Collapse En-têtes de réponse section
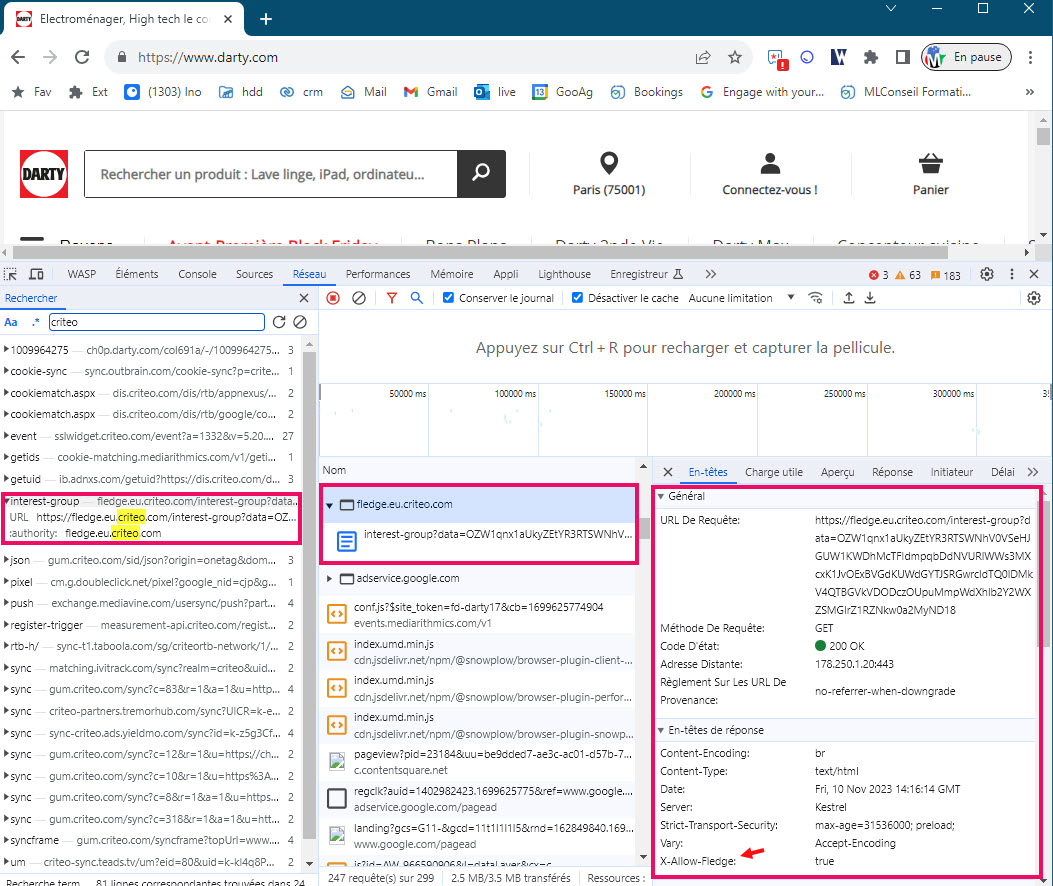The height and width of the screenshot is (886, 1053). click(x=661, y=730)
